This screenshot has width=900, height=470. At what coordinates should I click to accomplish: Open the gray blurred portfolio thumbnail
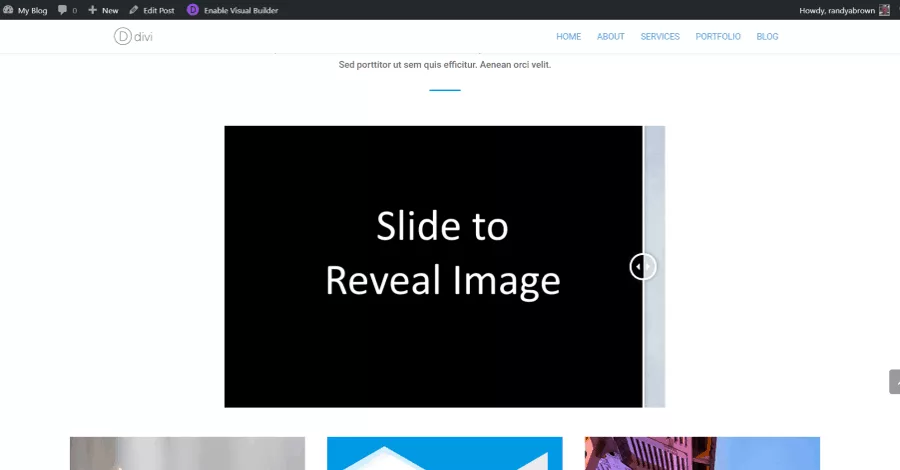(x=188, y=453)
